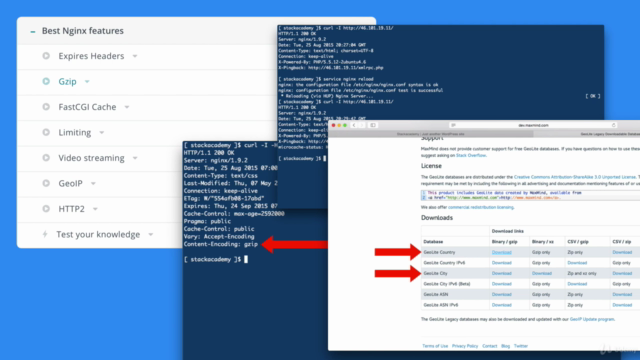Click the Best Nginx features heading
Viewport: 640px width, 360px height.
point(82,31)
